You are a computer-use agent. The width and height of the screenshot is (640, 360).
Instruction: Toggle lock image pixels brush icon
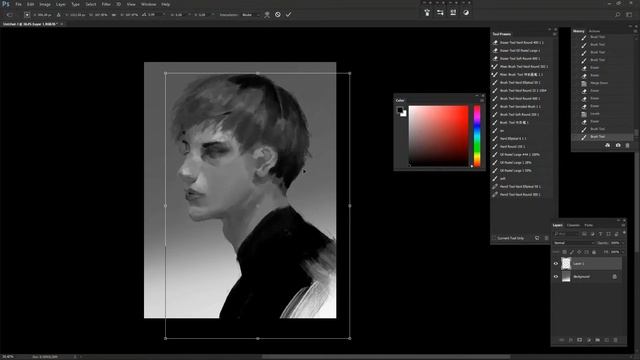click(x=572, y=252)
